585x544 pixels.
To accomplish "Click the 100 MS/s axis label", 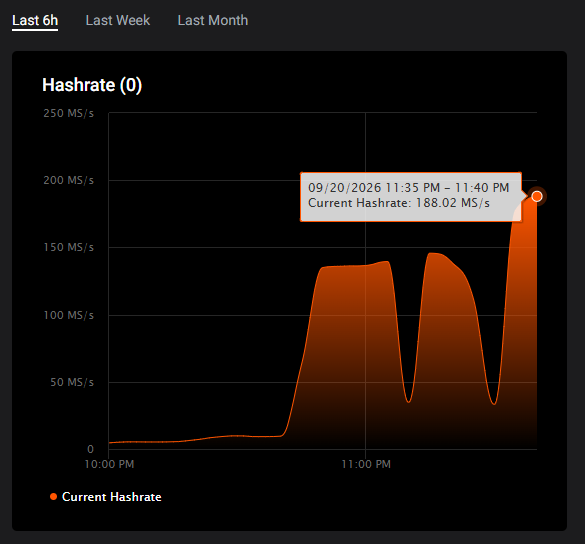I will coord(68,315).
